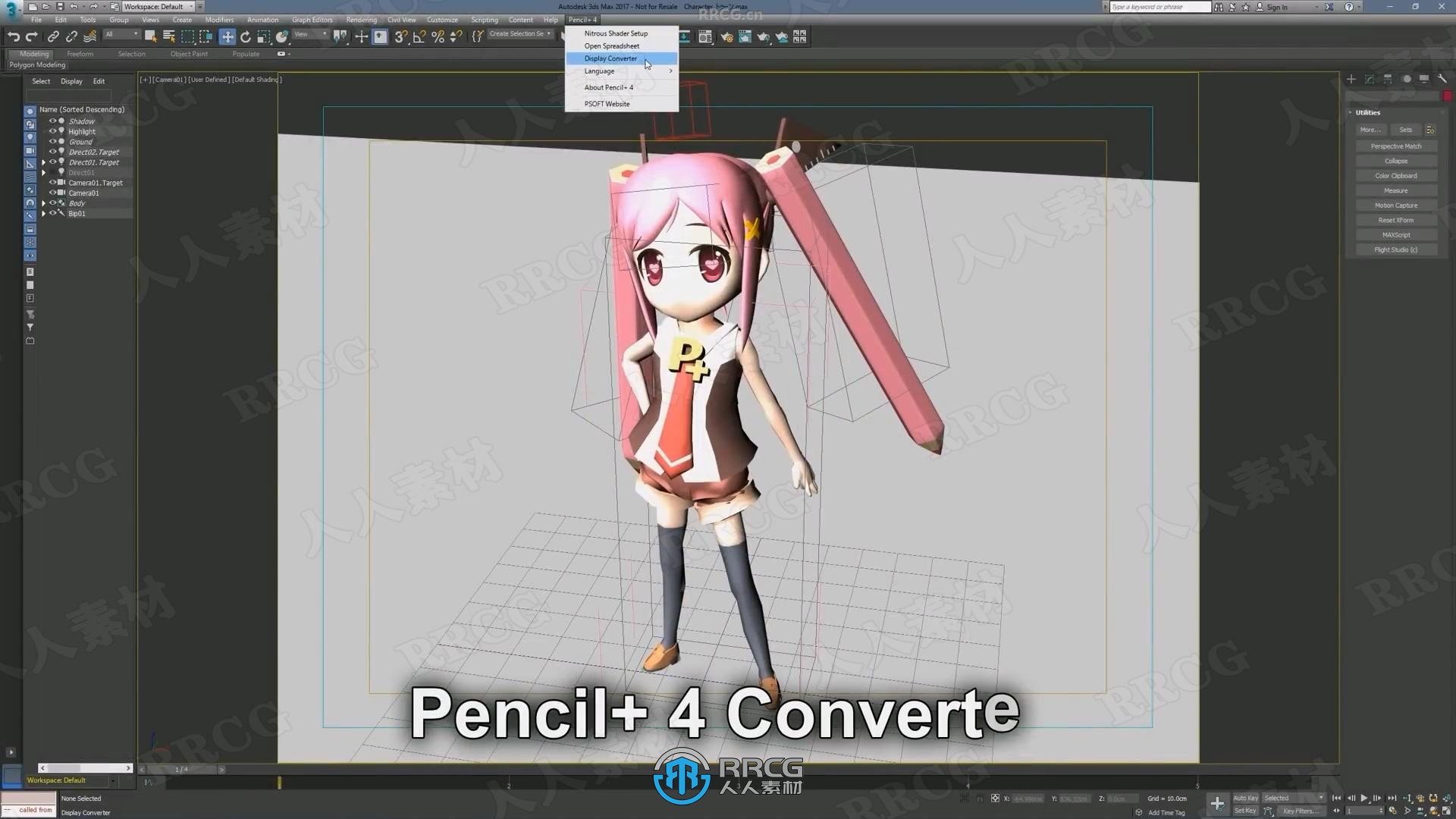Choose the Select Object tool

[150, 36]
